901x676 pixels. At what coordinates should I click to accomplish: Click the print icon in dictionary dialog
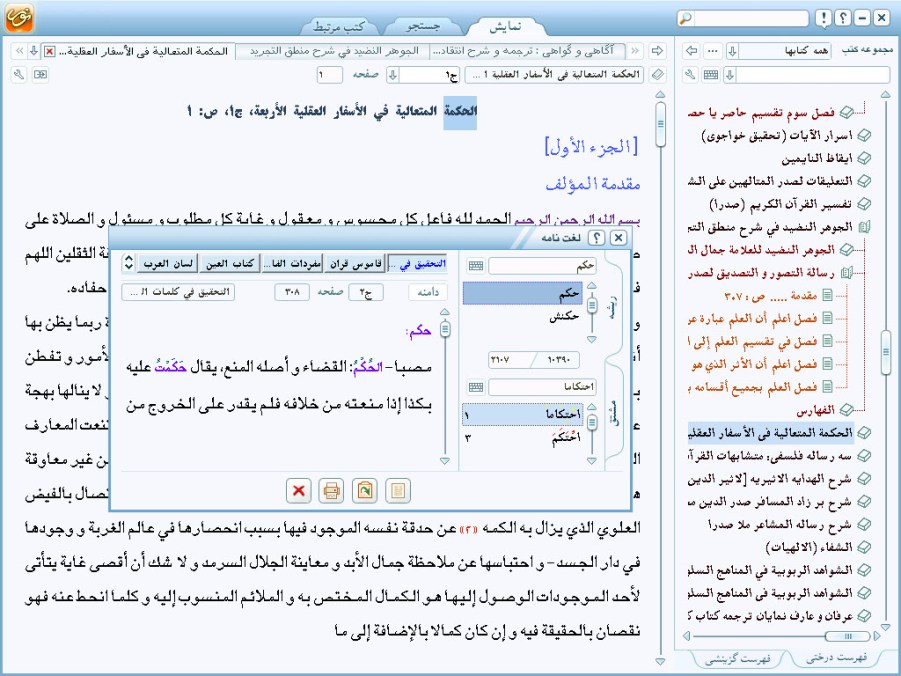(332, 491)
